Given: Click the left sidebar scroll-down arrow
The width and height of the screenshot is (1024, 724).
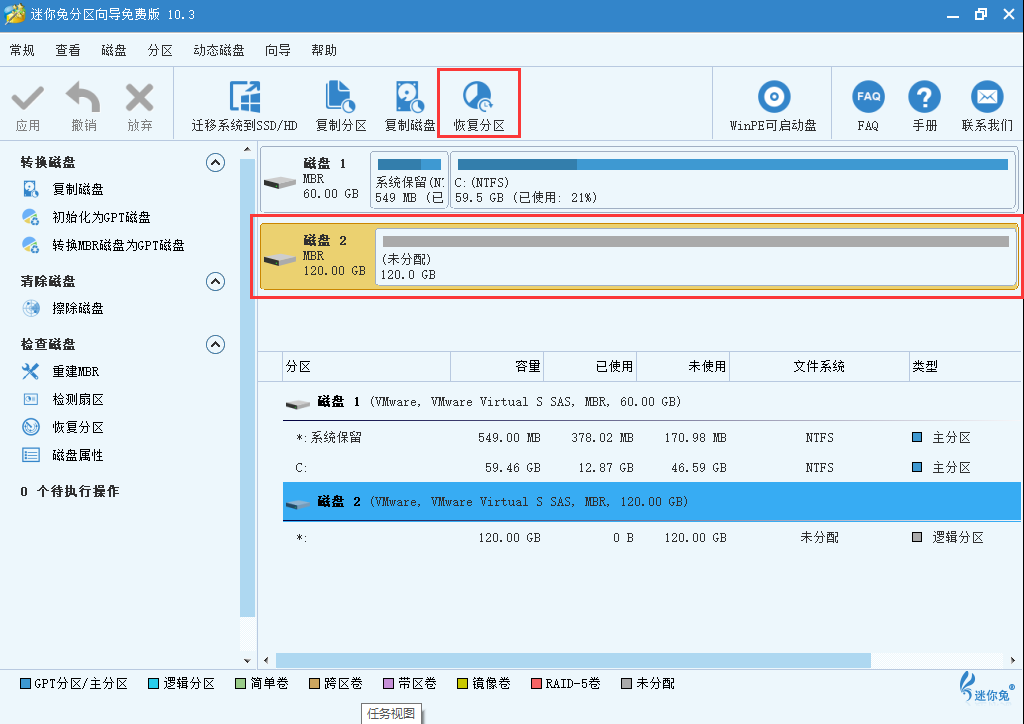Looking at the screenshot, I should [247, 660].
